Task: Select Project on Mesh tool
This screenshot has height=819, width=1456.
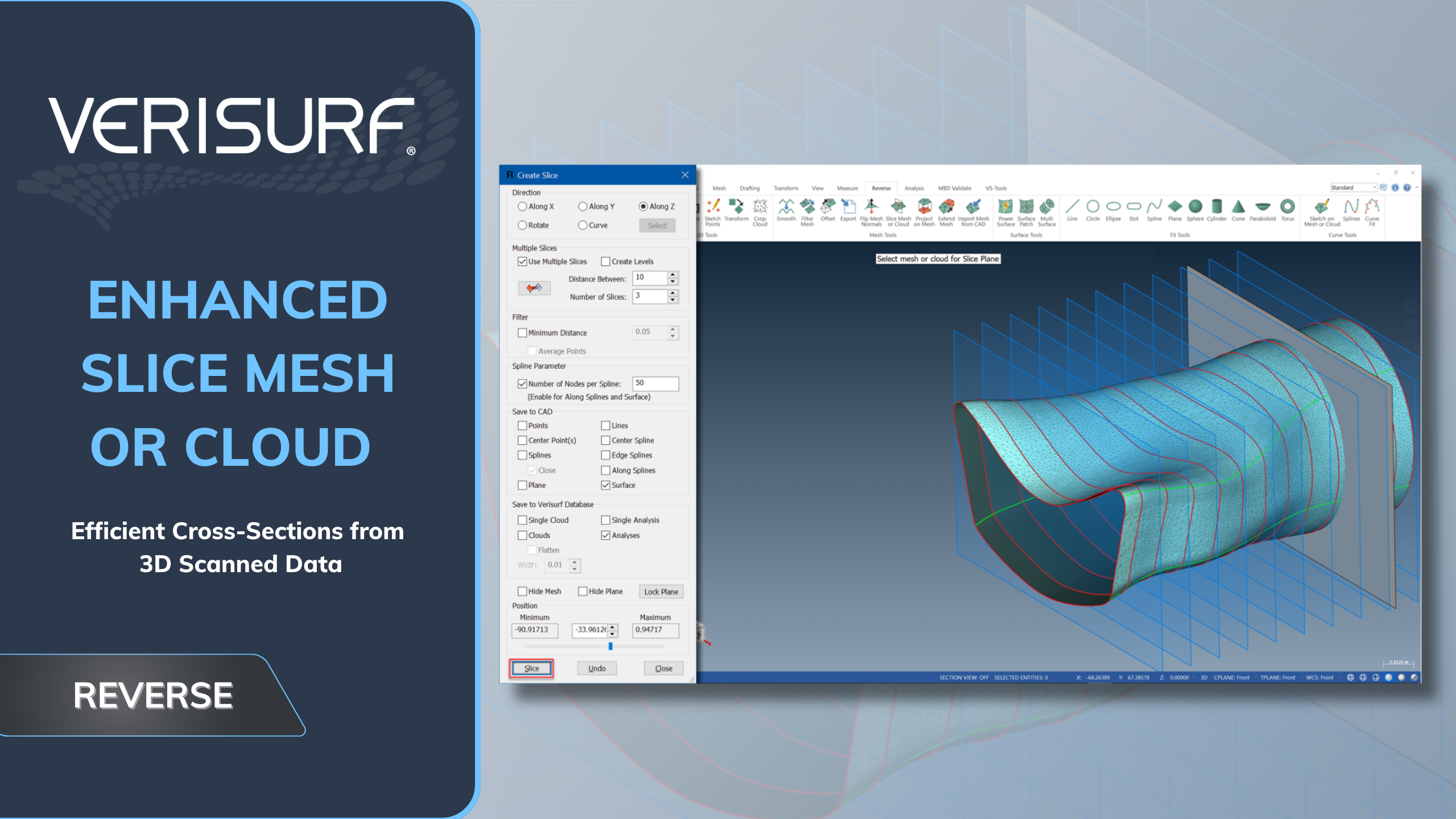Action: [x=924, y=212]
